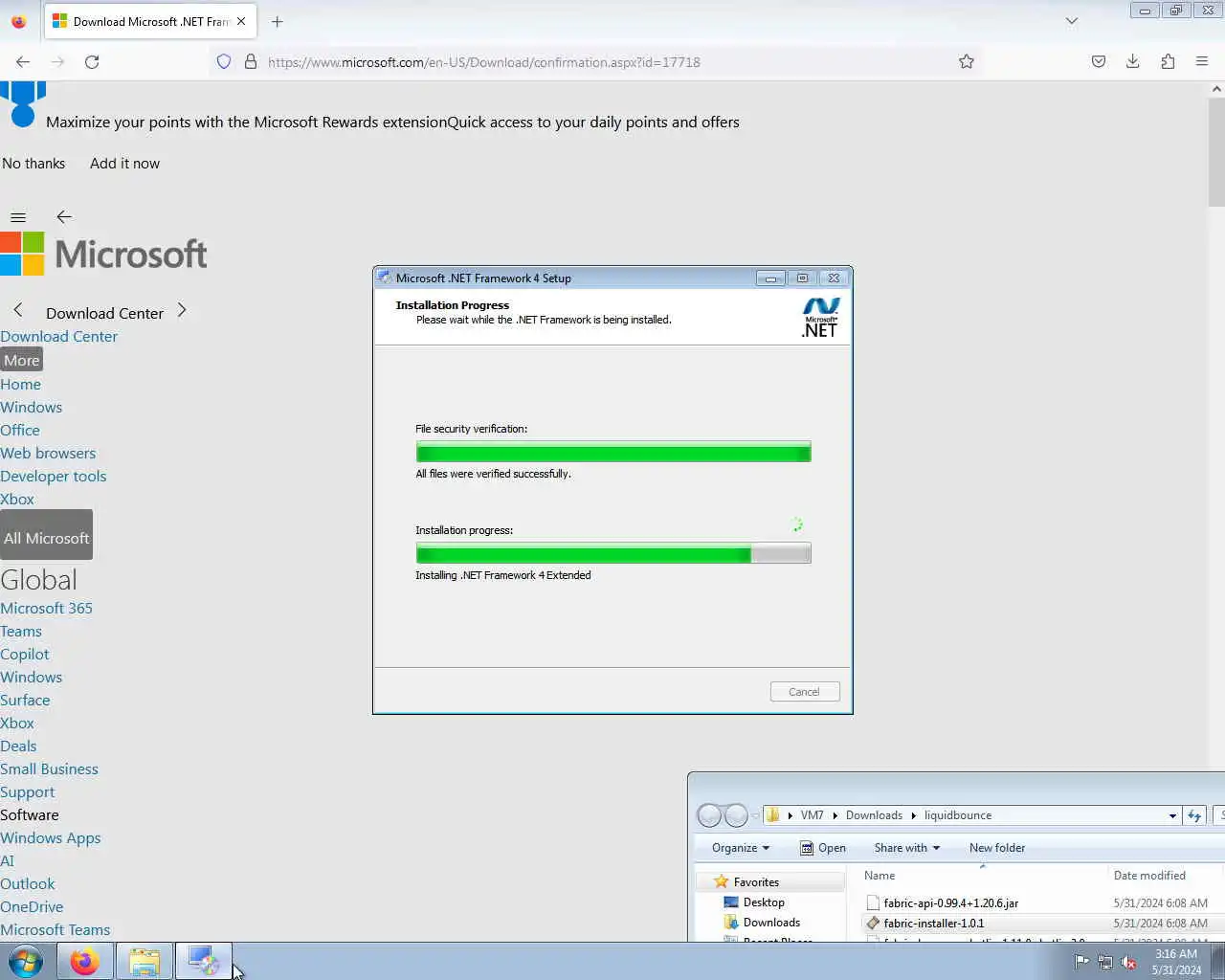
Task: Open the Office navigation link
Action: click(20, 431)
